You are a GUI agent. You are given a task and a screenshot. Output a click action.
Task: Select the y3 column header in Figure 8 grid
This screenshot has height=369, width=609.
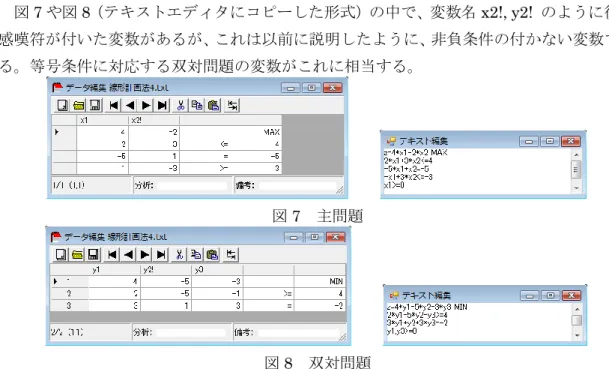point(217,270)
